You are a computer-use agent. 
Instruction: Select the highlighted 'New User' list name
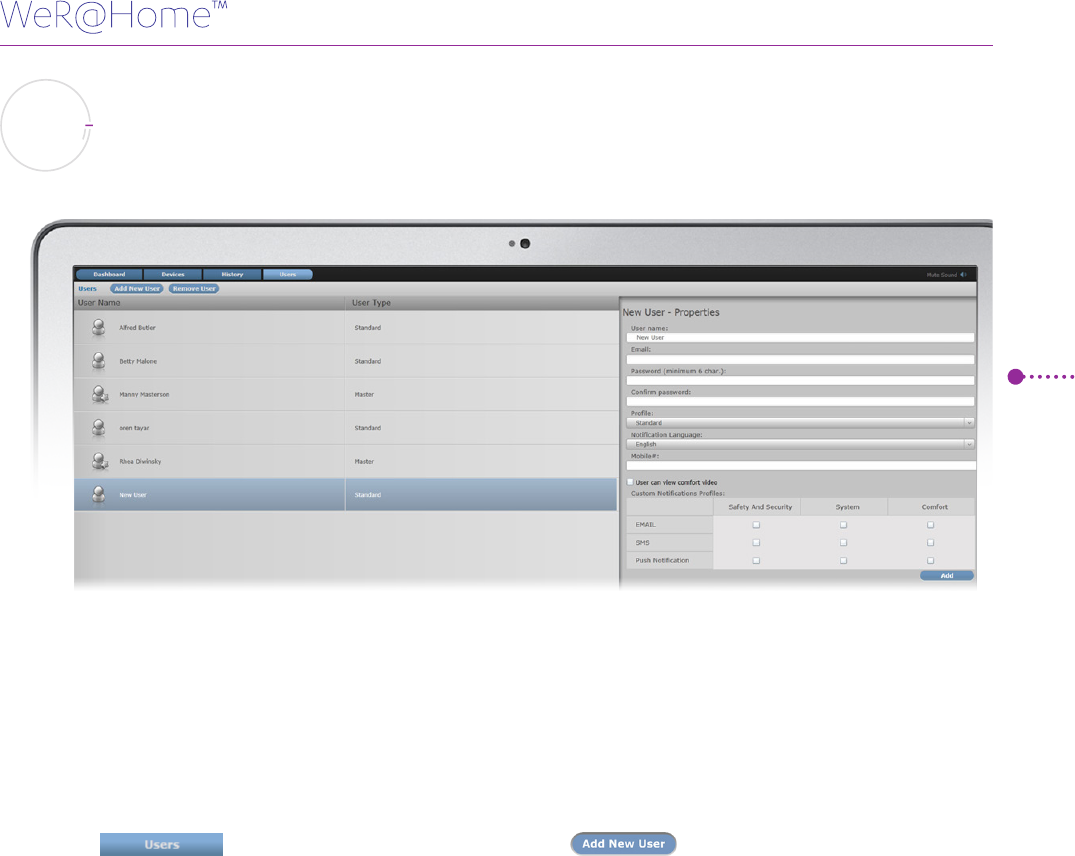[132, 495]
